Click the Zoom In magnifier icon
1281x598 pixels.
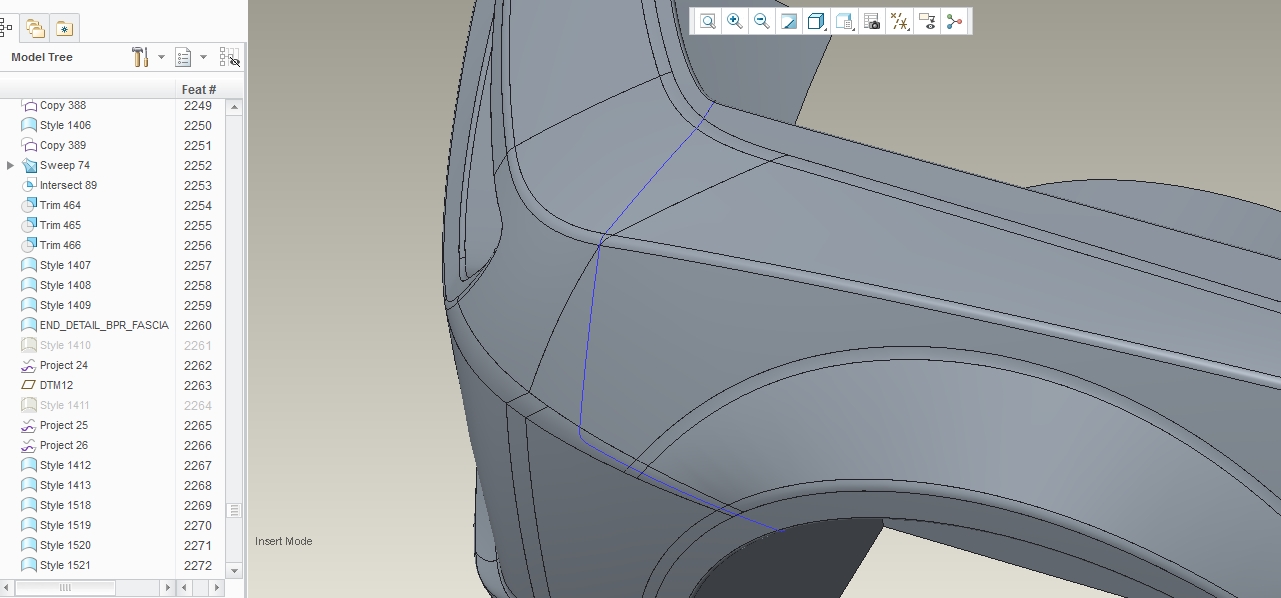pyautogui.click(x=735, y=21)
